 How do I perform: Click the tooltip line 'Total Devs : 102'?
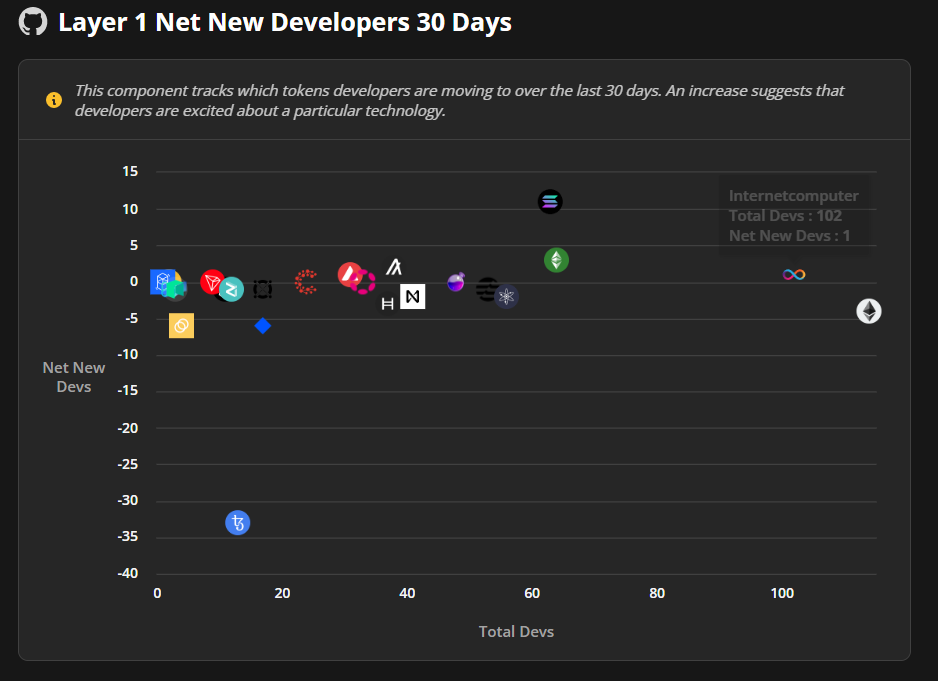click(x=785, y=215)
